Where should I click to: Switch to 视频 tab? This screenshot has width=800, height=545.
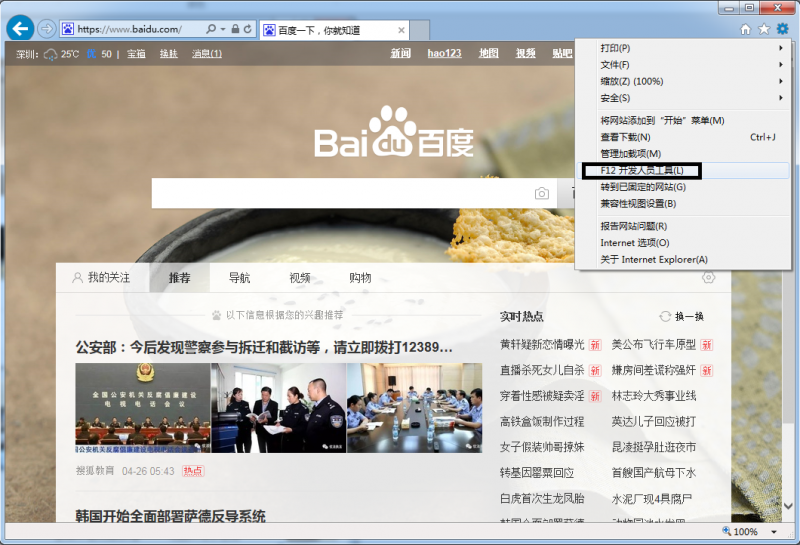[x=300, y=278]
